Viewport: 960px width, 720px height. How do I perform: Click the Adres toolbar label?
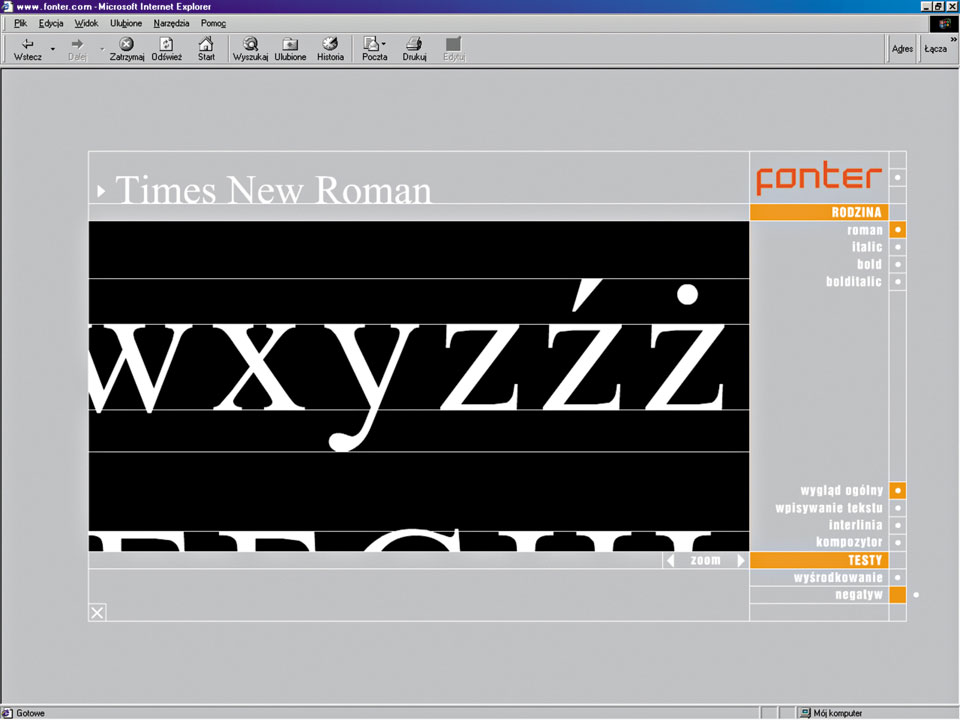pyautogui.click(x=902, y=49)
